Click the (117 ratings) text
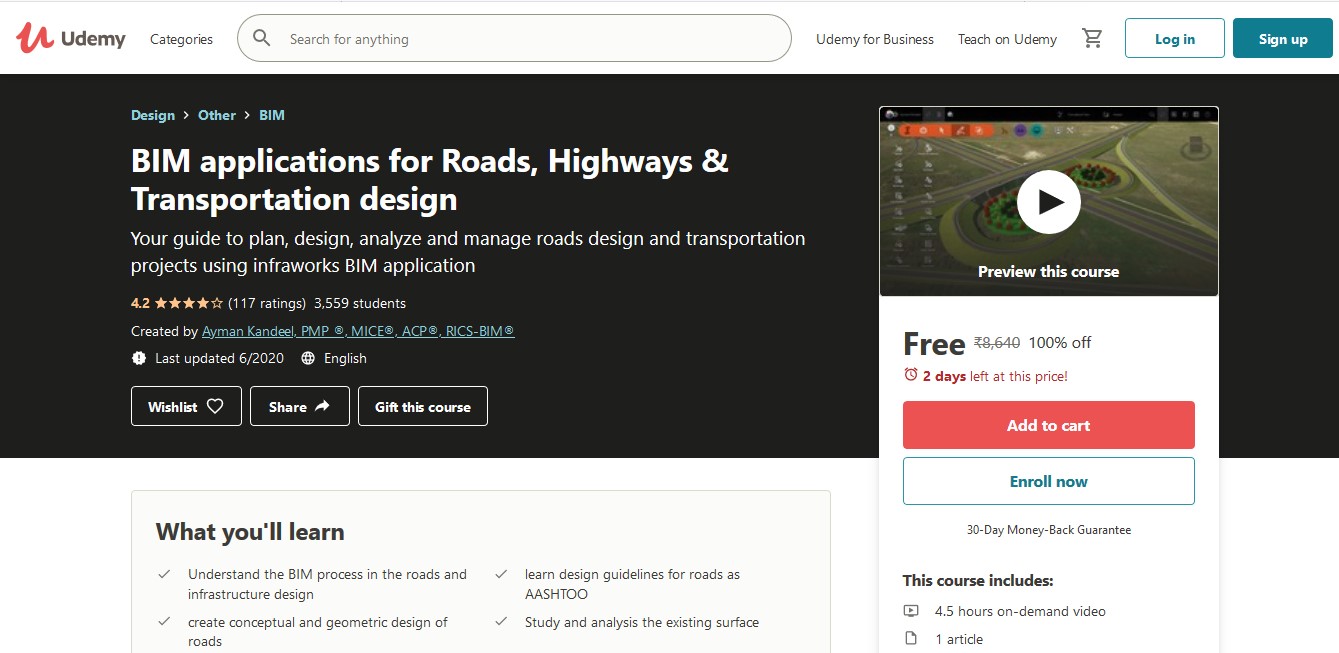The height and width of the screenshot is (653, 1339). click(x=267, y=303)
